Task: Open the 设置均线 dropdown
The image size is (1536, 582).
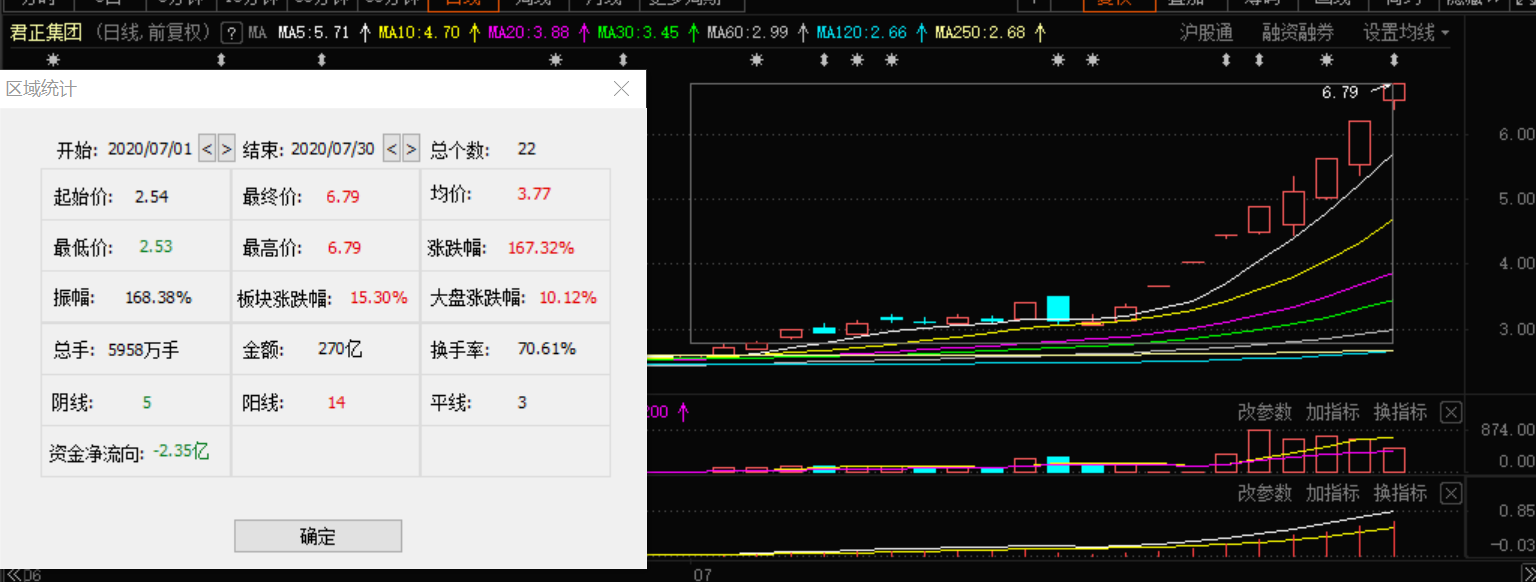Action: [x=1406, y=33]
